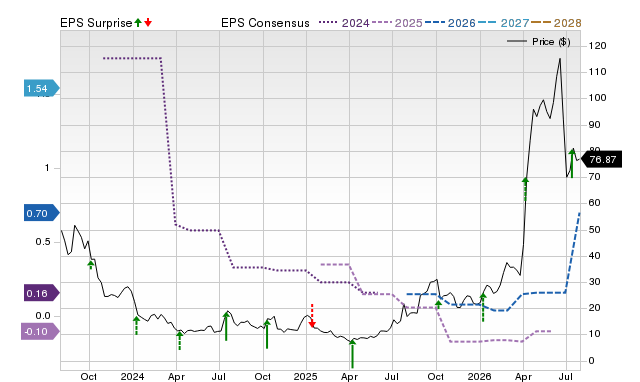Image resolution: width=640 pixels, height=382 pixels.
Task: Click the Price ($) legend label
Action: [x=551, y=42]
